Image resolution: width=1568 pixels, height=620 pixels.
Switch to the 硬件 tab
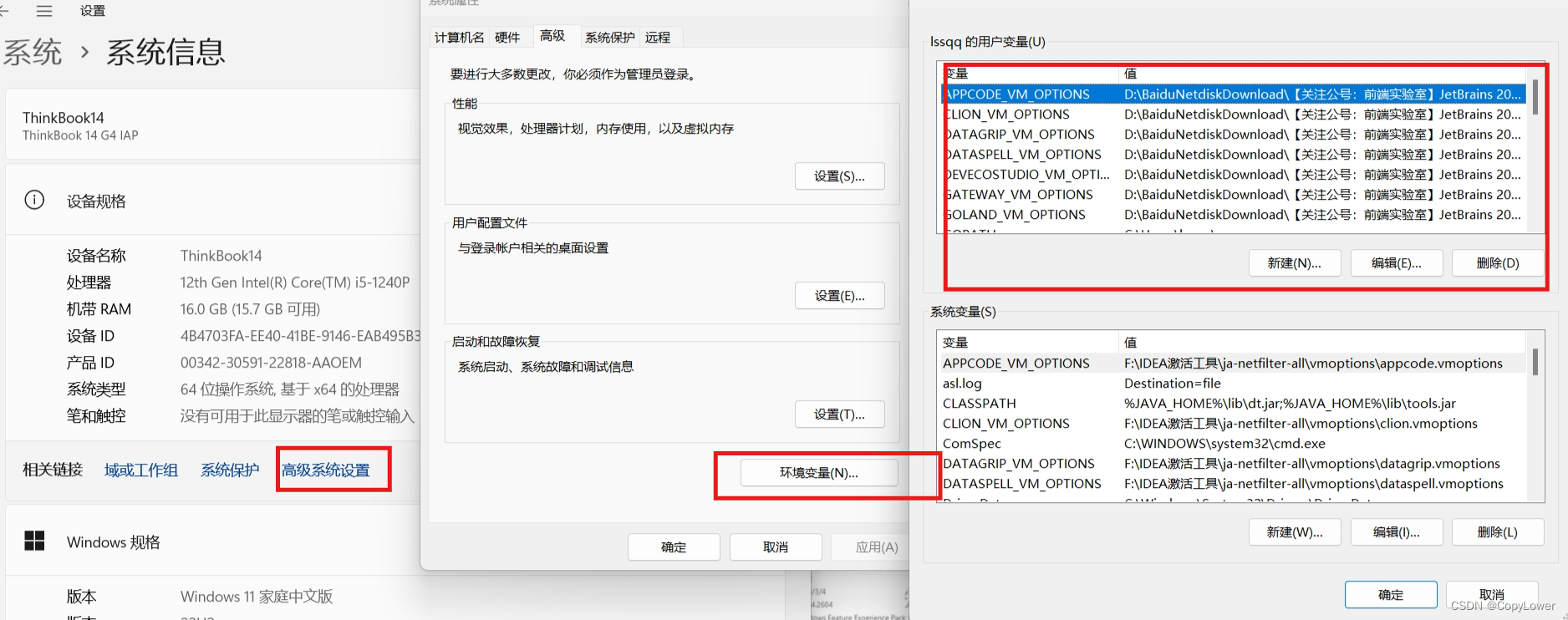(507, 38)
